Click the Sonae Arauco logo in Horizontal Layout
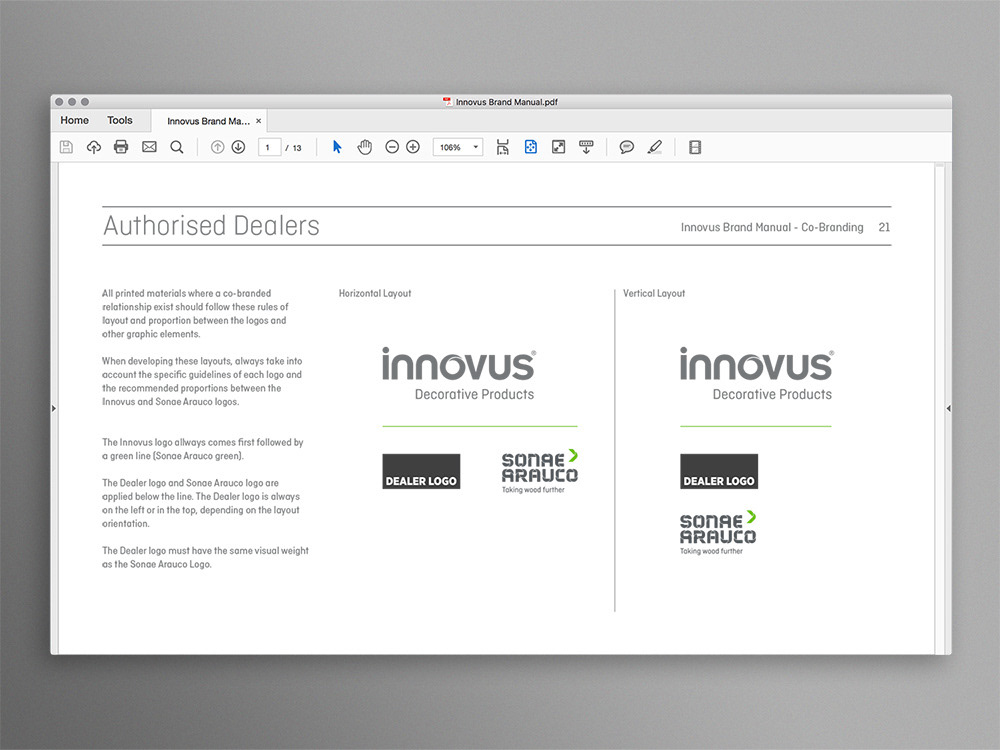This screenshot has width=1000, height=750. [540, 471]
